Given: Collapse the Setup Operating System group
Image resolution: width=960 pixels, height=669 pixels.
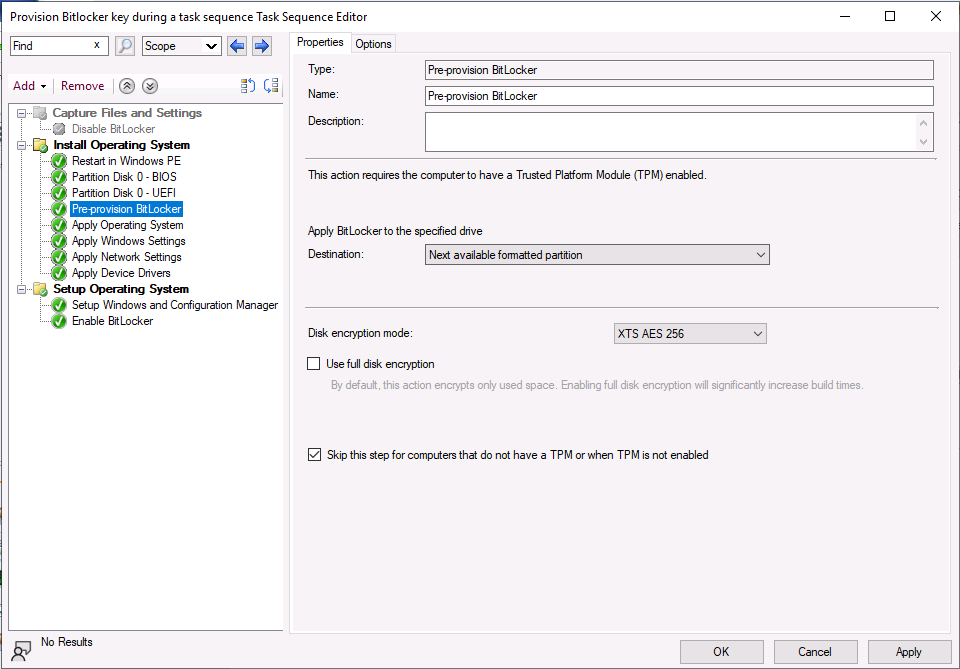Looking at the screenshot, I should pyautogui.click(x=21, y=290).
